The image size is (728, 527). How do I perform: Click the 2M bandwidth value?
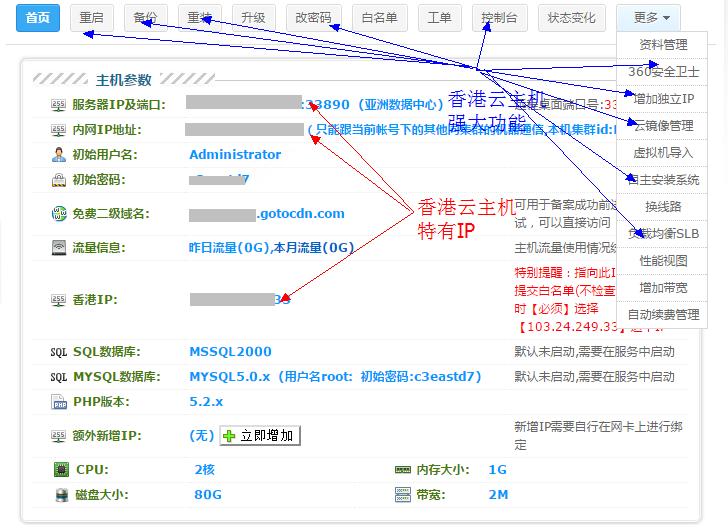[498, 495]
